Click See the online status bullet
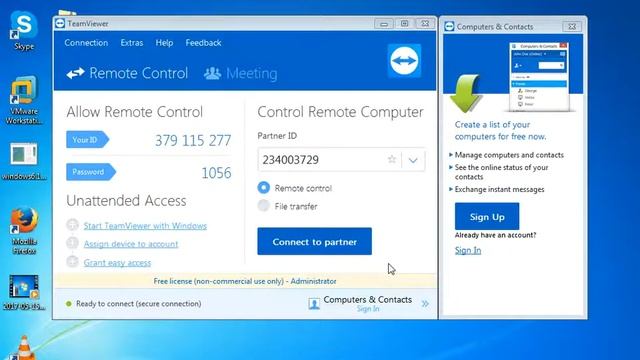The image size is (640, 360). coord(501,172)
